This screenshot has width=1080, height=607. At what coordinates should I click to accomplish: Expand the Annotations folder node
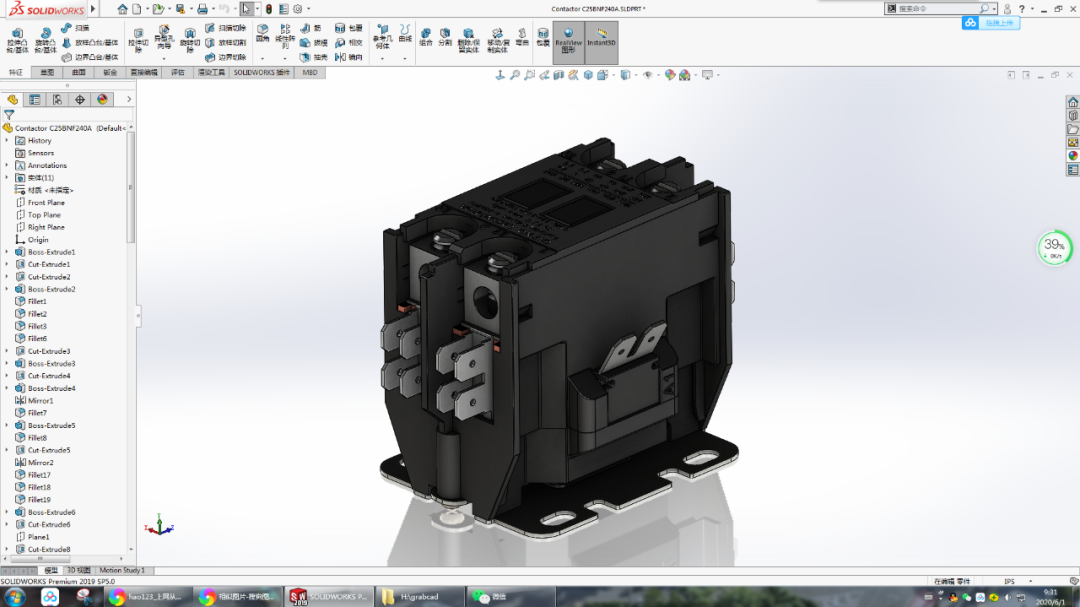(x=7, y=165)
